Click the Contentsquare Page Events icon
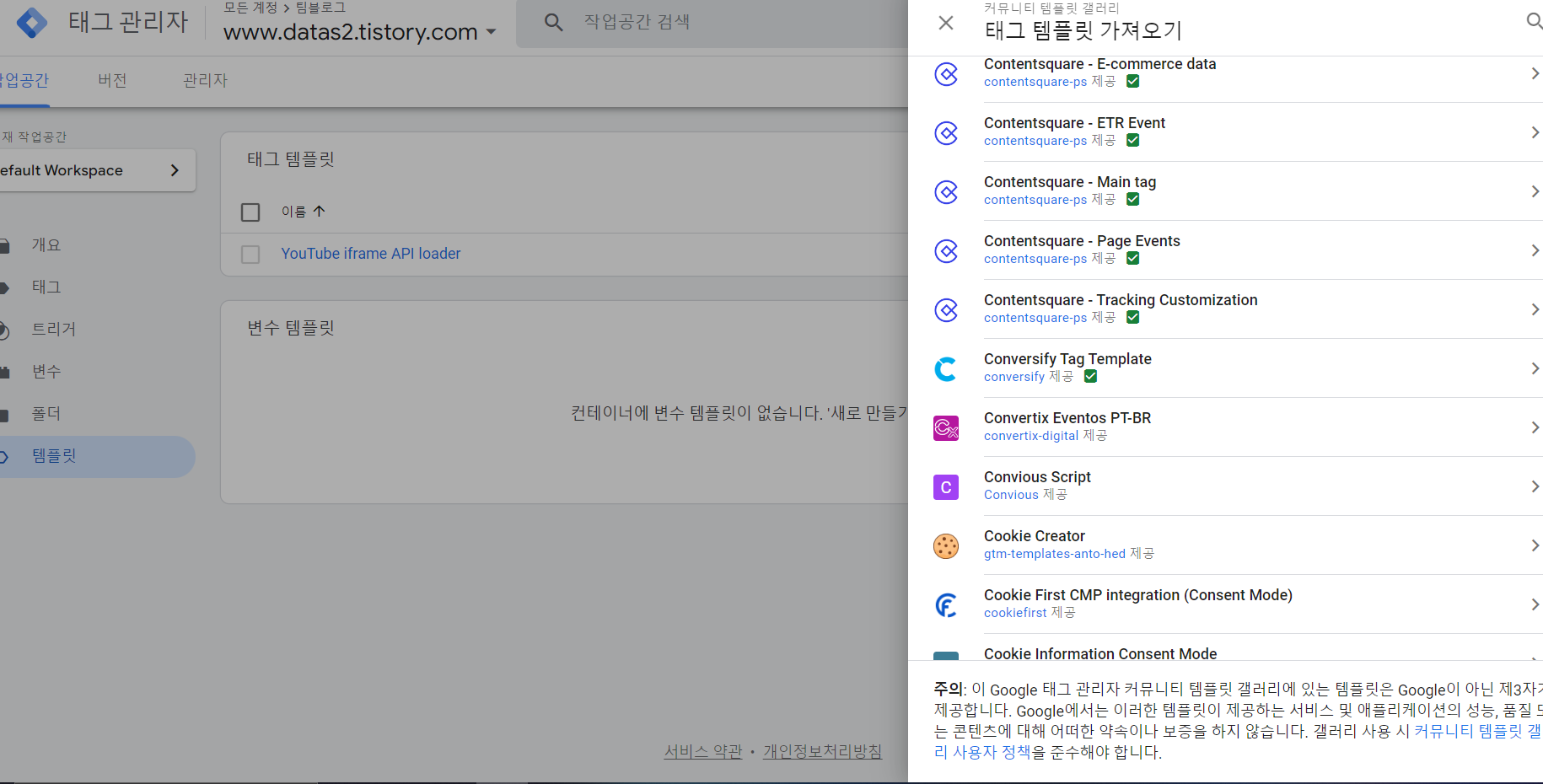Image resolution: width=1543 pixels, height=784 pixels. 946,251
